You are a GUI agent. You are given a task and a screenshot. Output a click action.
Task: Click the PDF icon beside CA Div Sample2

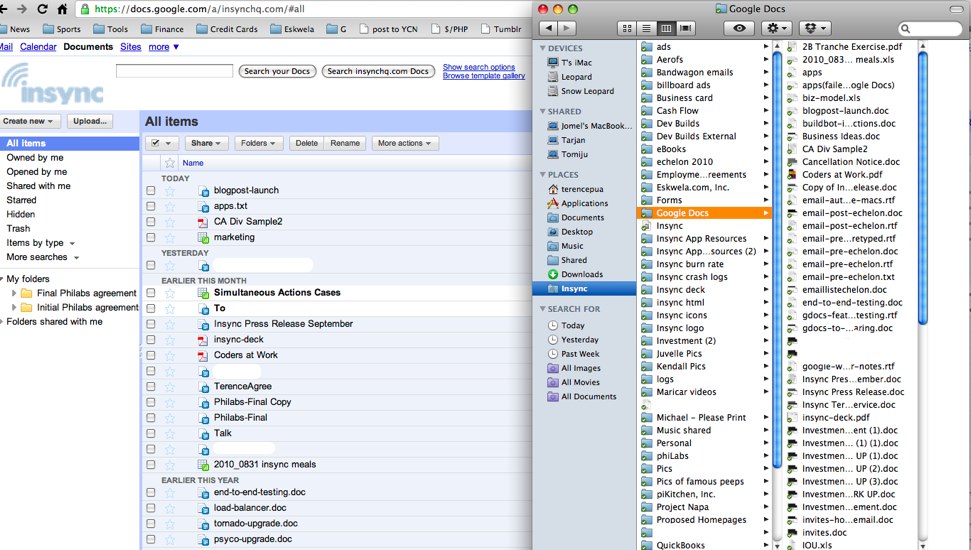[203, 222]
